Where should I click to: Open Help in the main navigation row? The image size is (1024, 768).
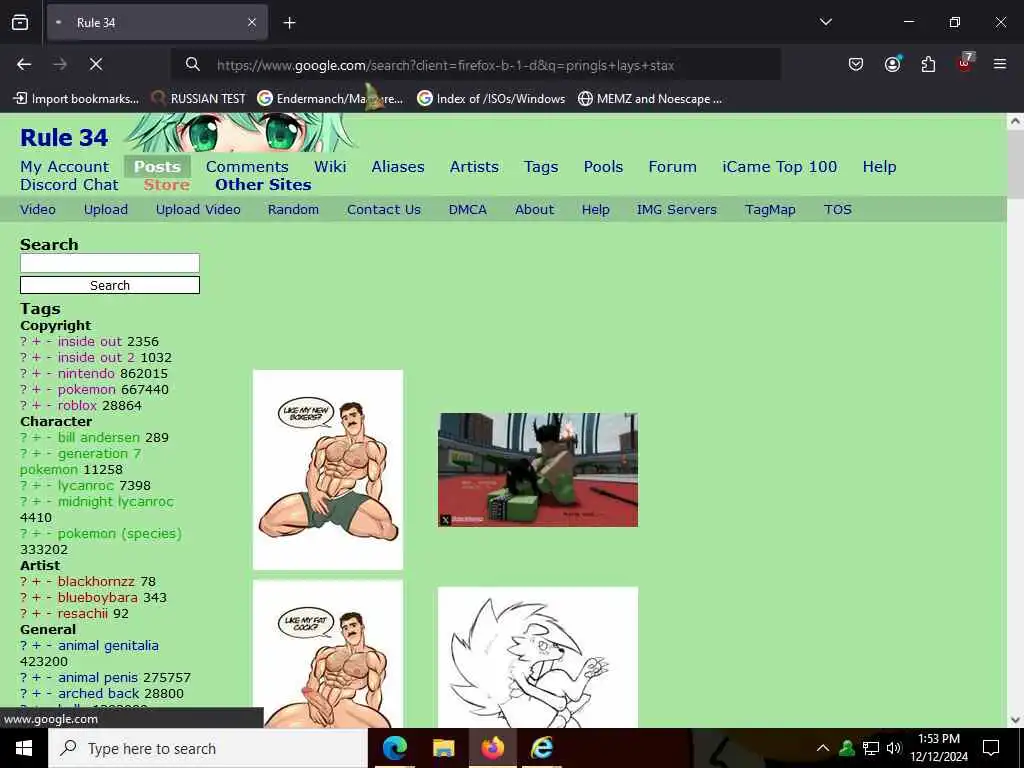(879, 167)
